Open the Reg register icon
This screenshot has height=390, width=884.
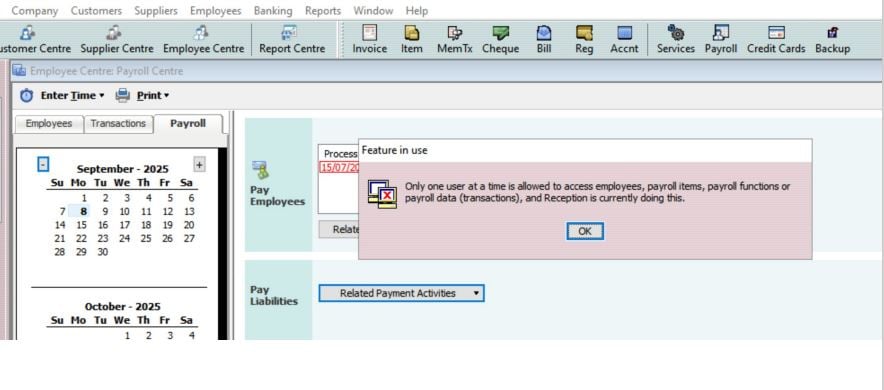[x=584, y=33]
